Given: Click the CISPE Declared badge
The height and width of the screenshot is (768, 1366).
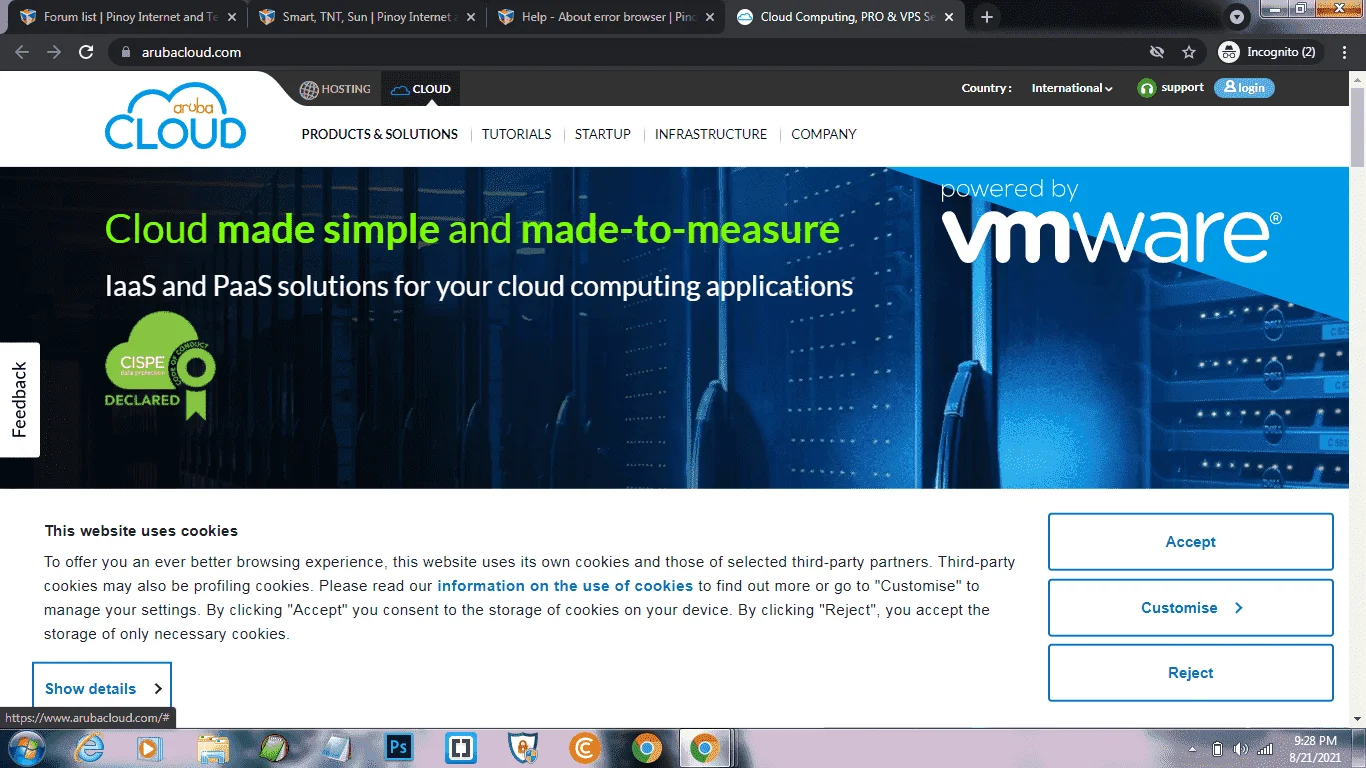Looking at the screenshot, I should (160, 365).
